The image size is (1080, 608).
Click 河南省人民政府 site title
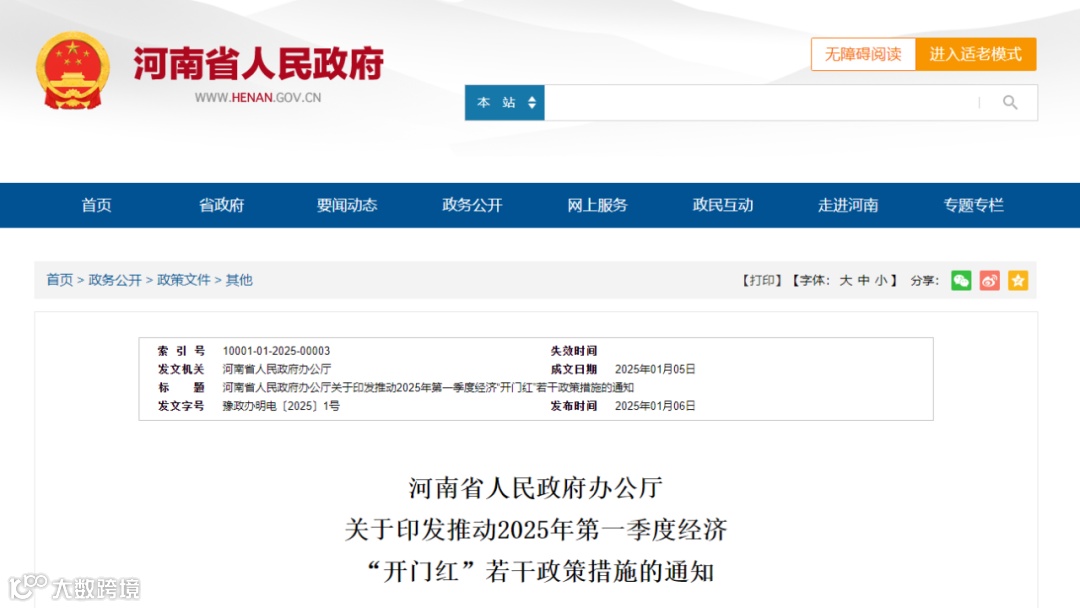click(x=258, y=64)
